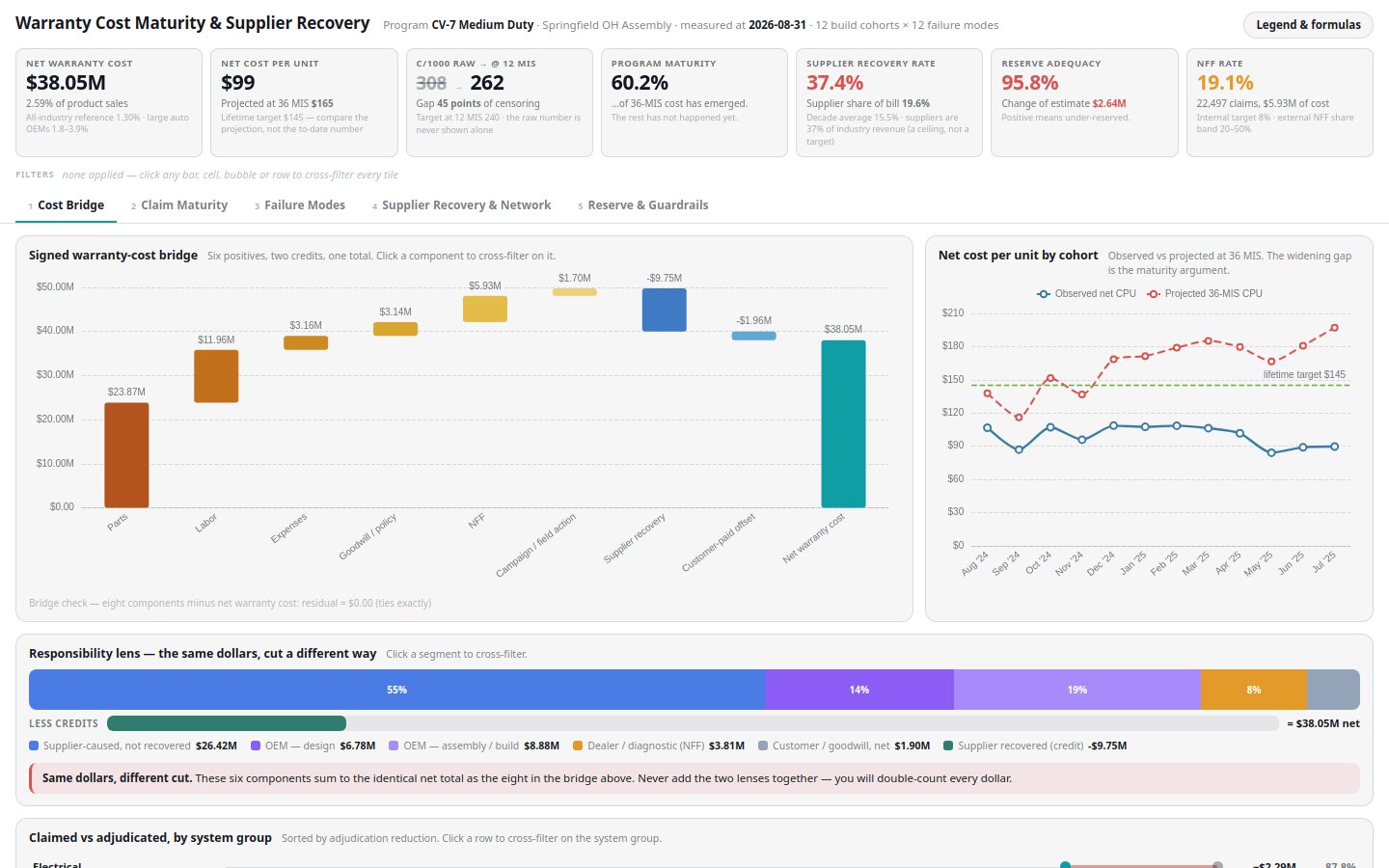The image size is (1389, 868).
Task: Click the OEM — assembly / build legend swatch
Action: [394, 746]
